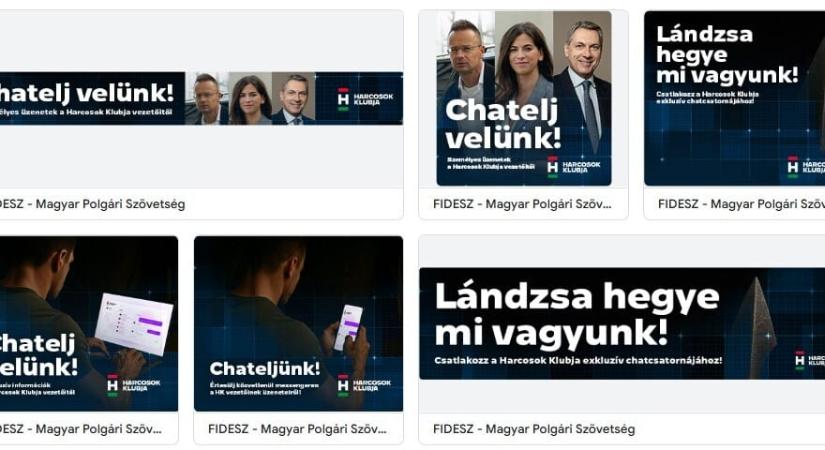The width and height of the screenshot is (825, 450).
Task: Click Harcosok Klubja logo in politicians square ad
Action: [x=574, y=167]
